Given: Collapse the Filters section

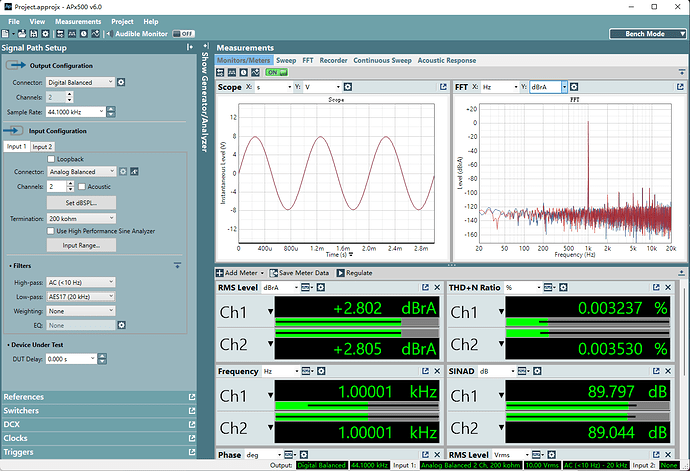Looking at the screenshot, I should click(177, 265).
